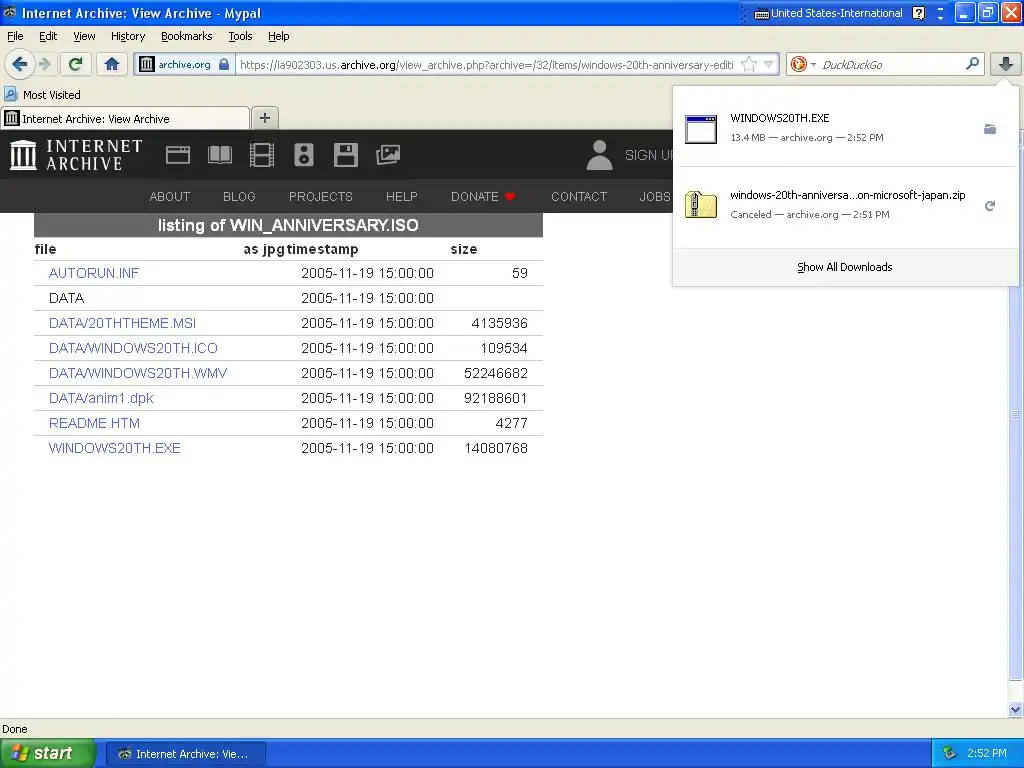Click BLOG in the site navigation
Image resolution: width=1024 pixels, height=768 pixels.
pyautogui.click(x=239, y=197)
